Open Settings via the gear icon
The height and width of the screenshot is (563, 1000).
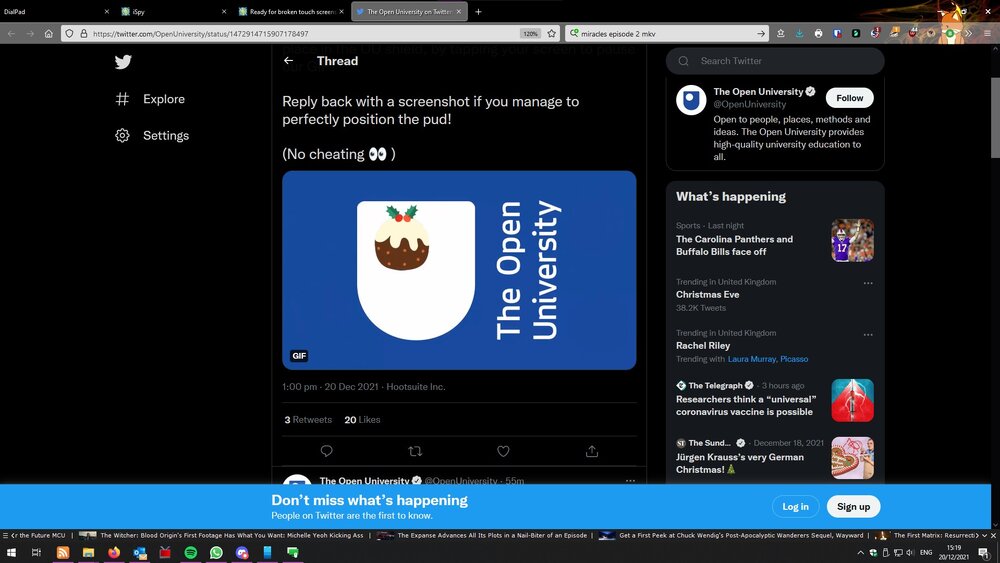pos(122,135)
